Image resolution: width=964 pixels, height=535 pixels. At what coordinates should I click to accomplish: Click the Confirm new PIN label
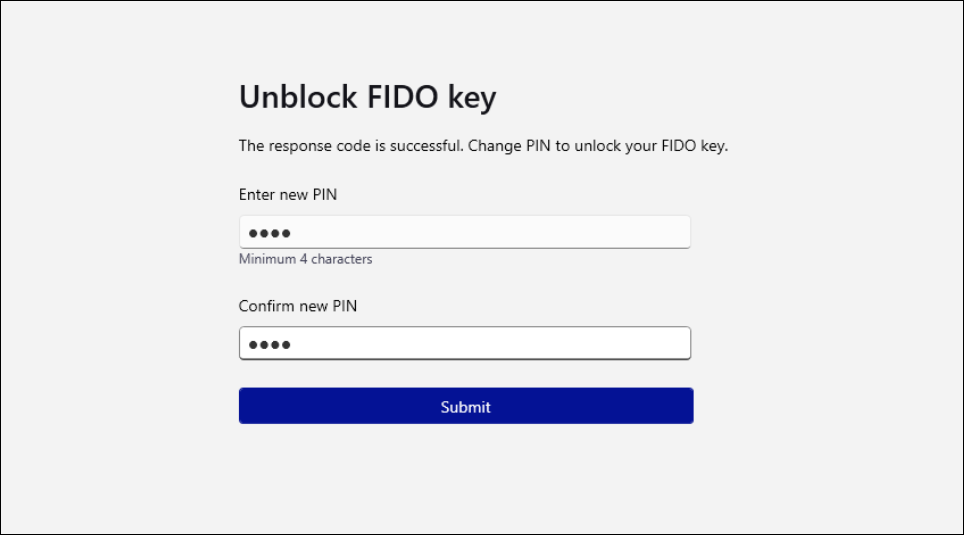click(x=297, y=306)
